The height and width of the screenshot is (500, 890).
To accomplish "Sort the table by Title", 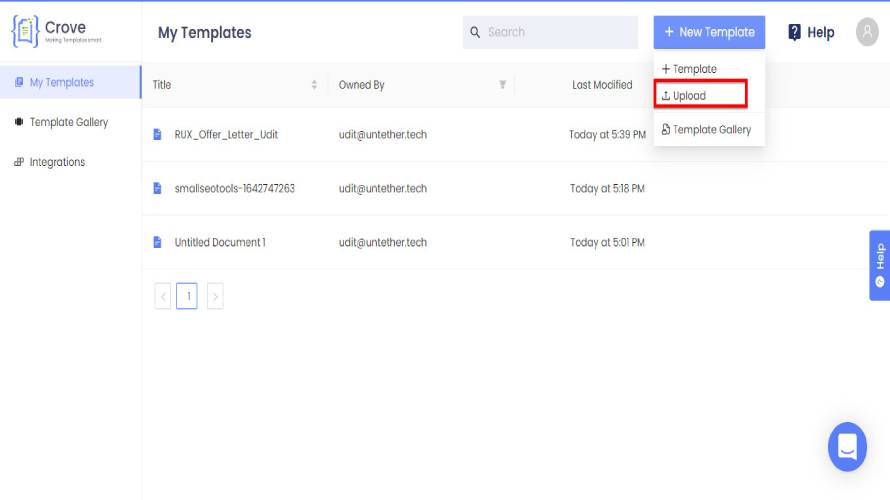I will click(x=314, y=85).
